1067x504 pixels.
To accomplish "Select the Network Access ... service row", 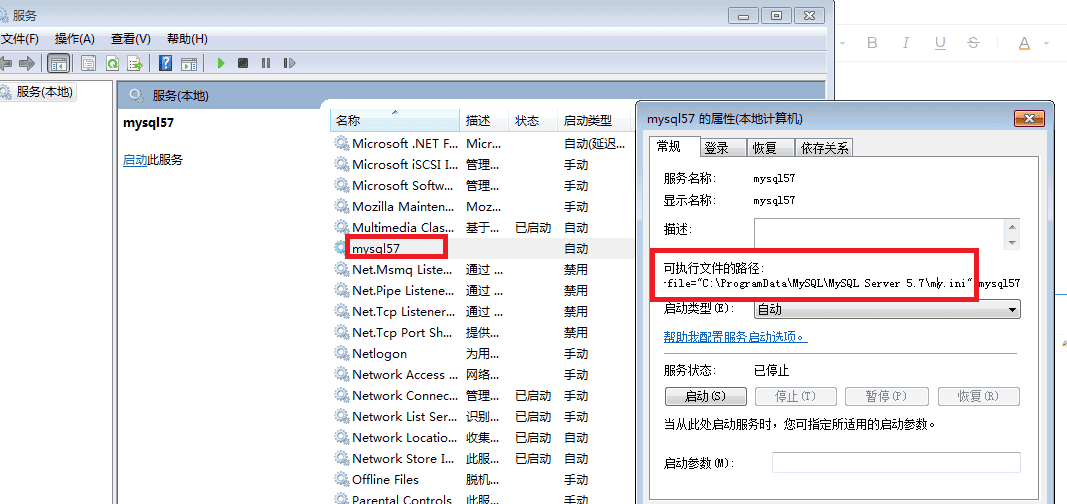I will 482,374.
